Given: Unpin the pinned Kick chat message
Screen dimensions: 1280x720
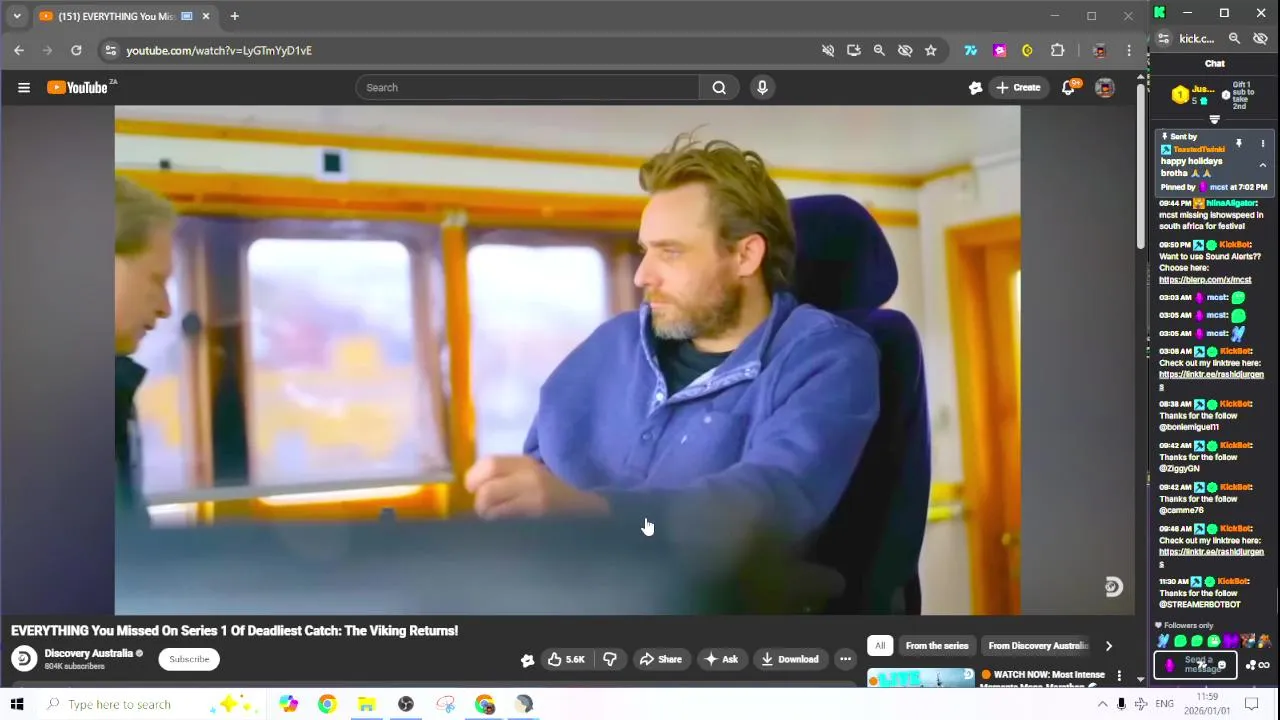Looking at the screenshot, I should [x=1239, y=144].
